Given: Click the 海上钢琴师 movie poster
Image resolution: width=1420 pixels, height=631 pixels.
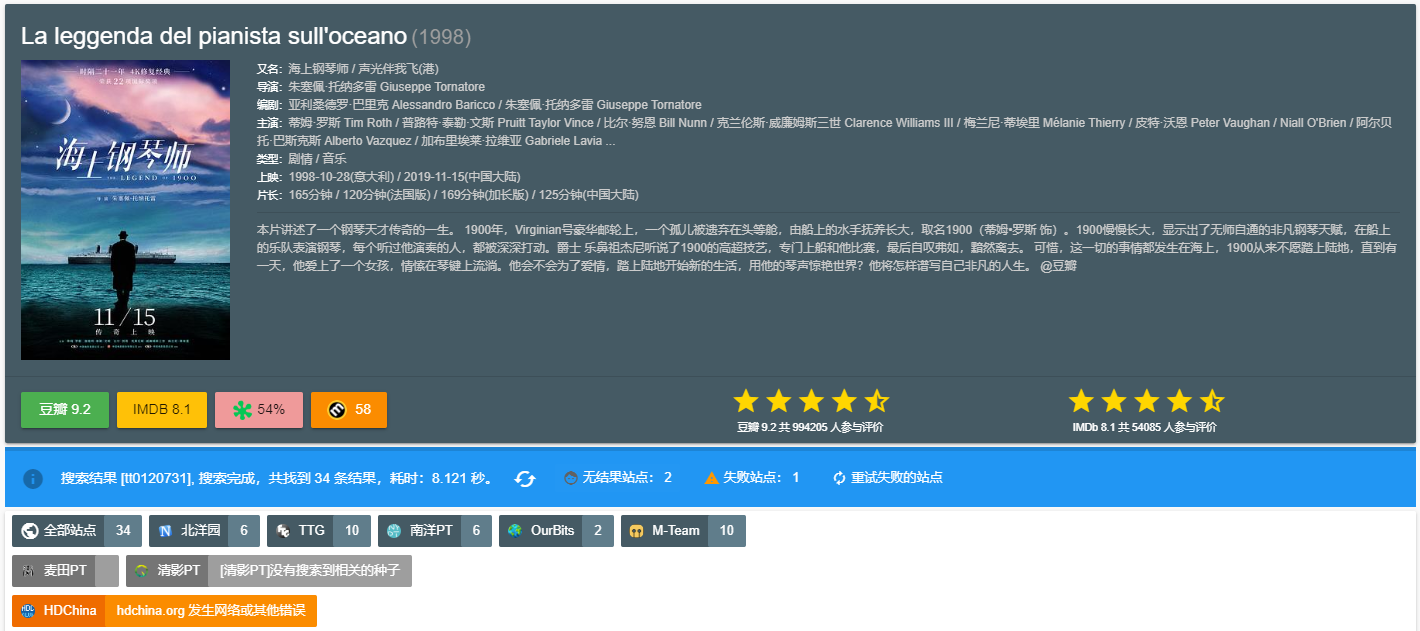Looking at the screenshot, I should pyautogui.click(x=124, y=210).
